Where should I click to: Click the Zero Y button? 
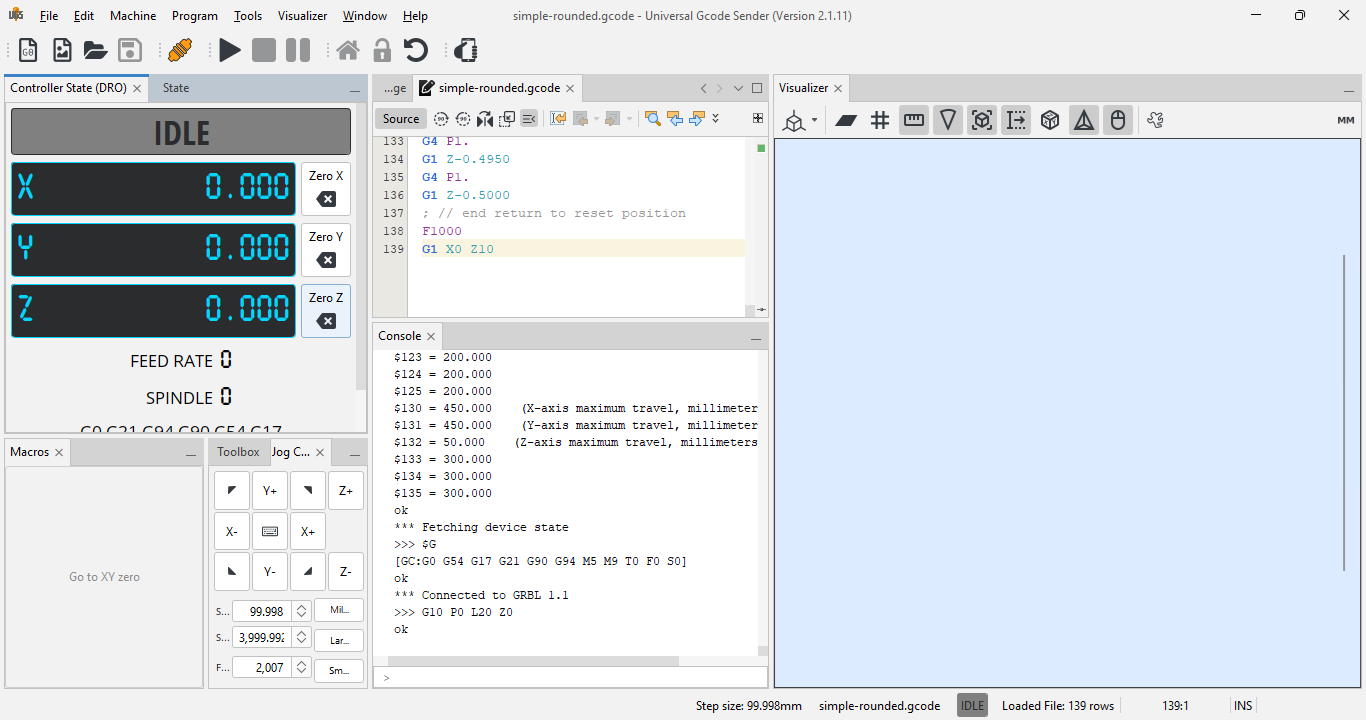pyautogui.click(x=326, y=250)
